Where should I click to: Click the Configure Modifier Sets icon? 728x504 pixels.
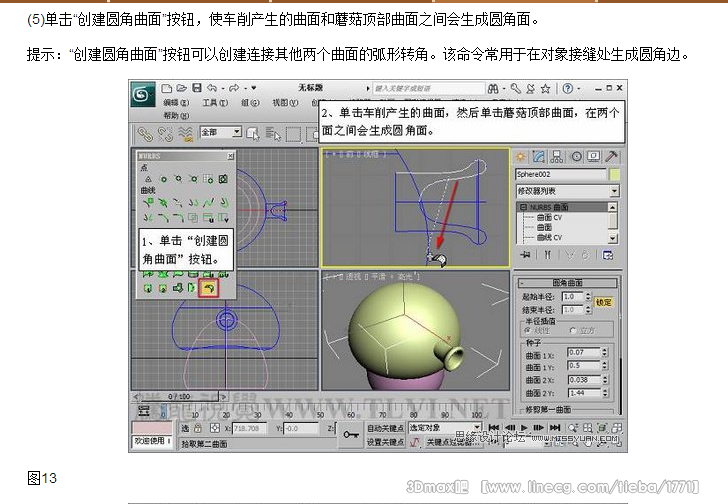tap(608, 255)
